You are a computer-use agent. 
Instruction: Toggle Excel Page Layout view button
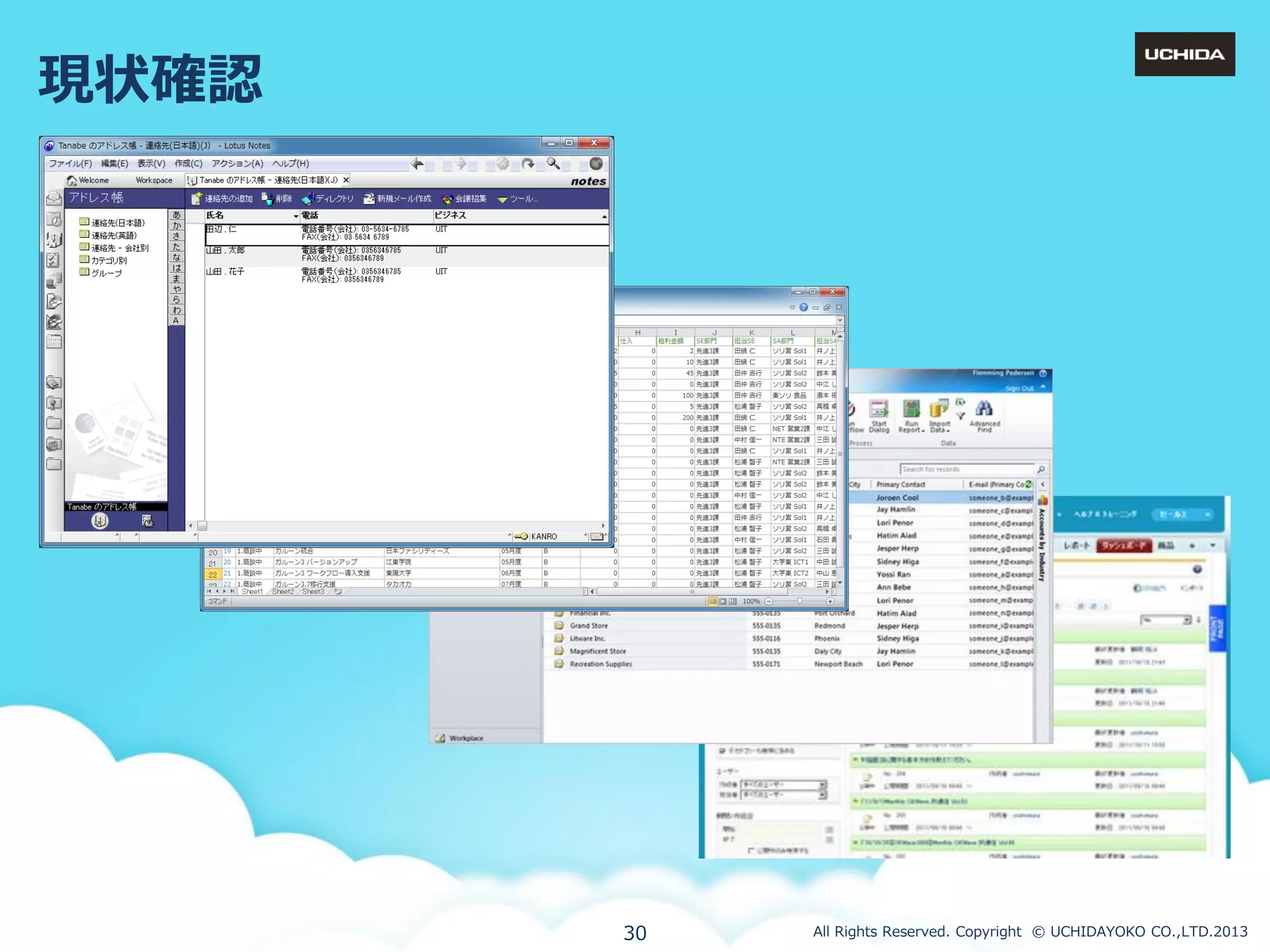point(722,601)
